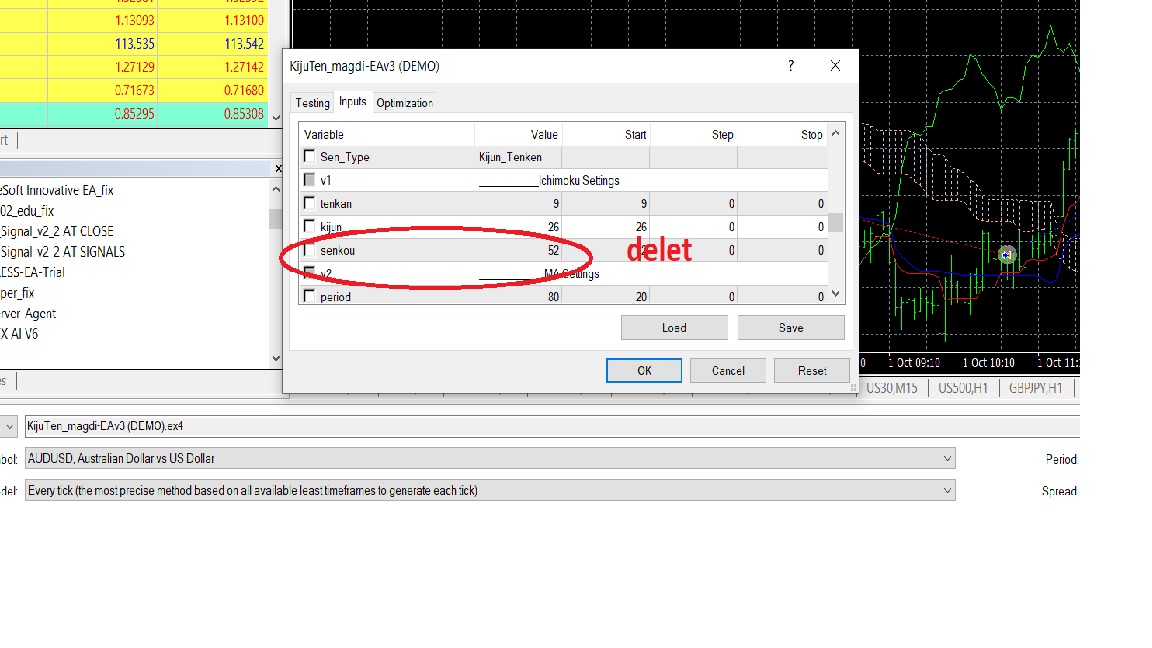Image resolution: width=1152 pixels, height=648 pixels.
Task: Click the inputs table scroll up arrow
Action: tap(835, 134)
